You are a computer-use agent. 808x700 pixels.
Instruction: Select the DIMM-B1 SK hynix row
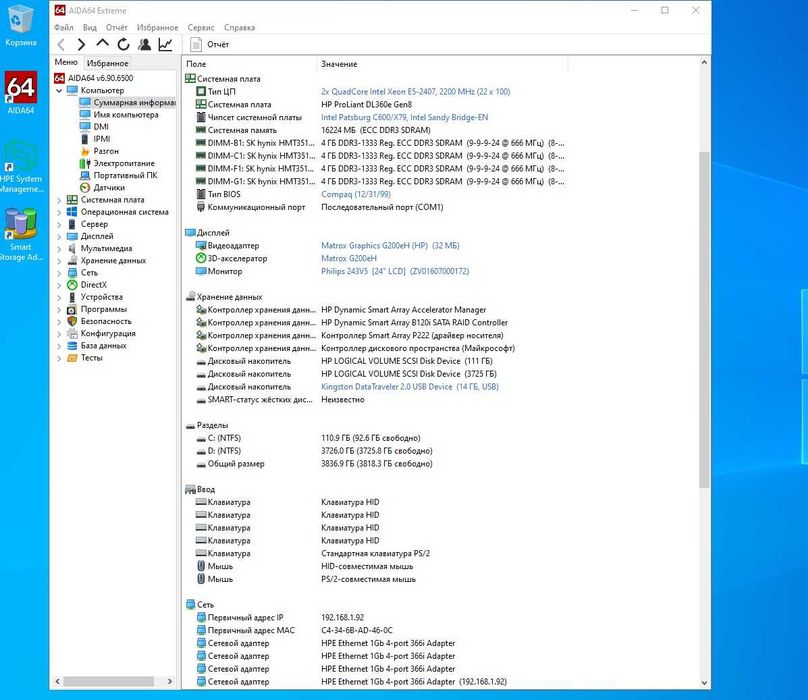[x=380, y=143]
